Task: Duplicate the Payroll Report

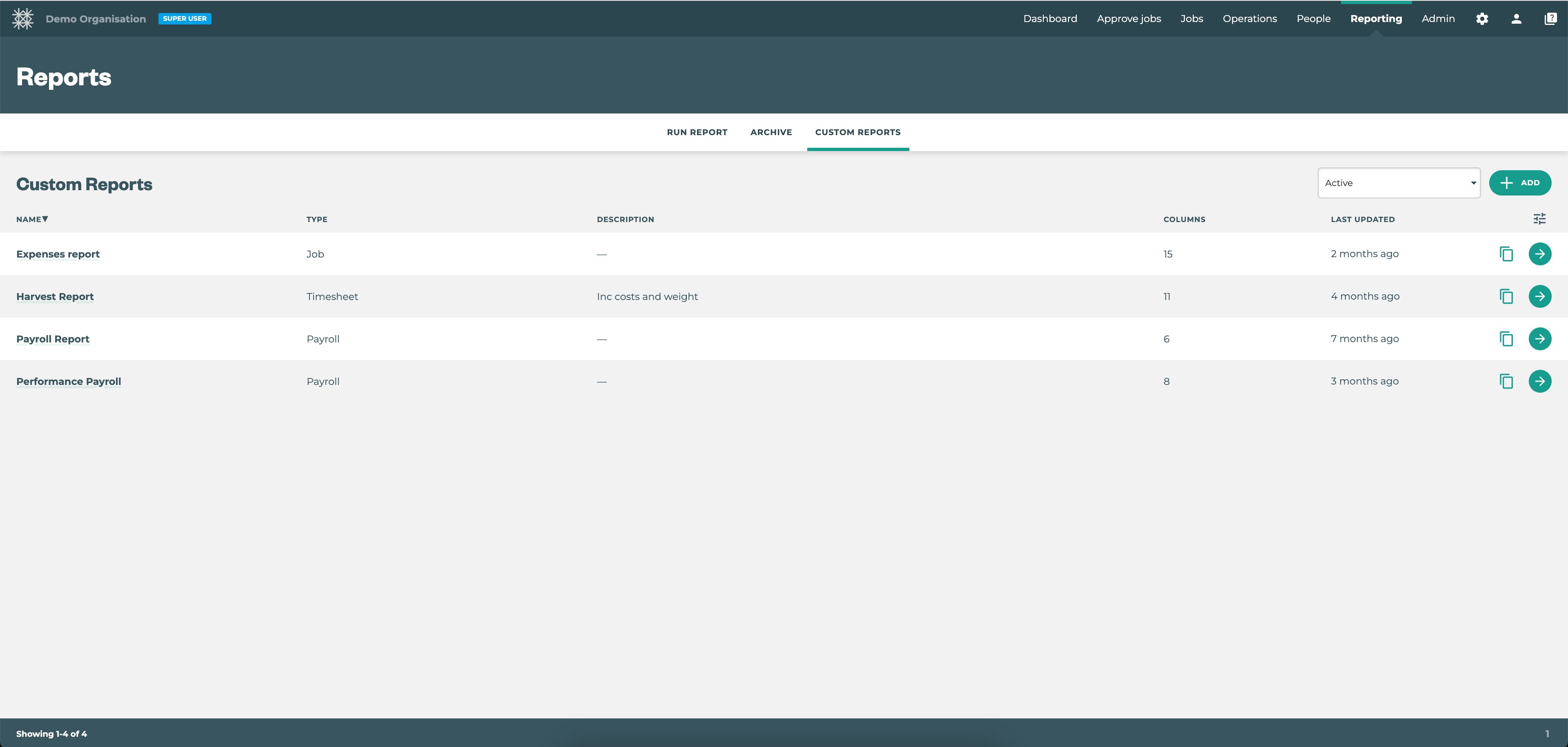Action: (x=1506, y=339)
